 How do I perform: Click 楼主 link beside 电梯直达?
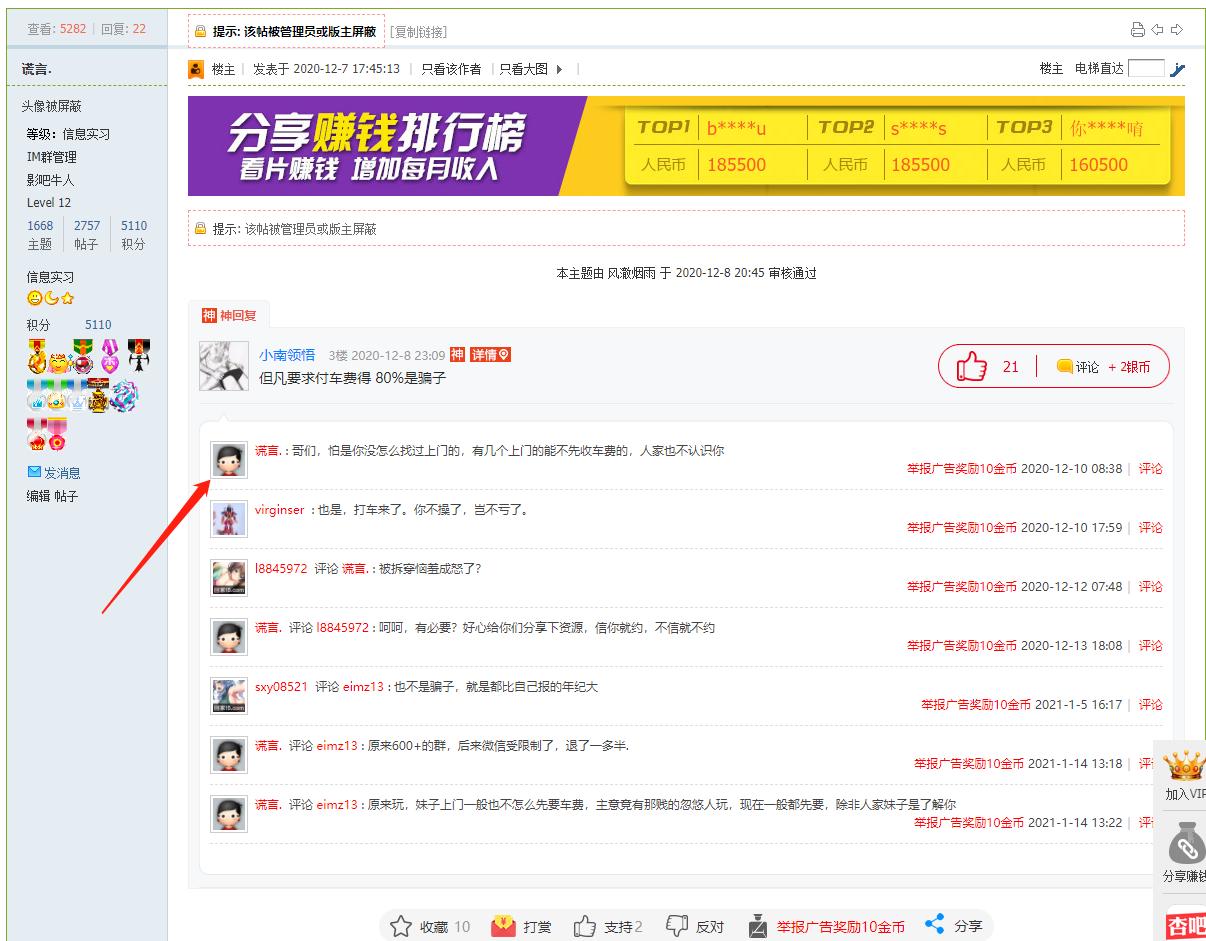click(x=1051, y=69)
